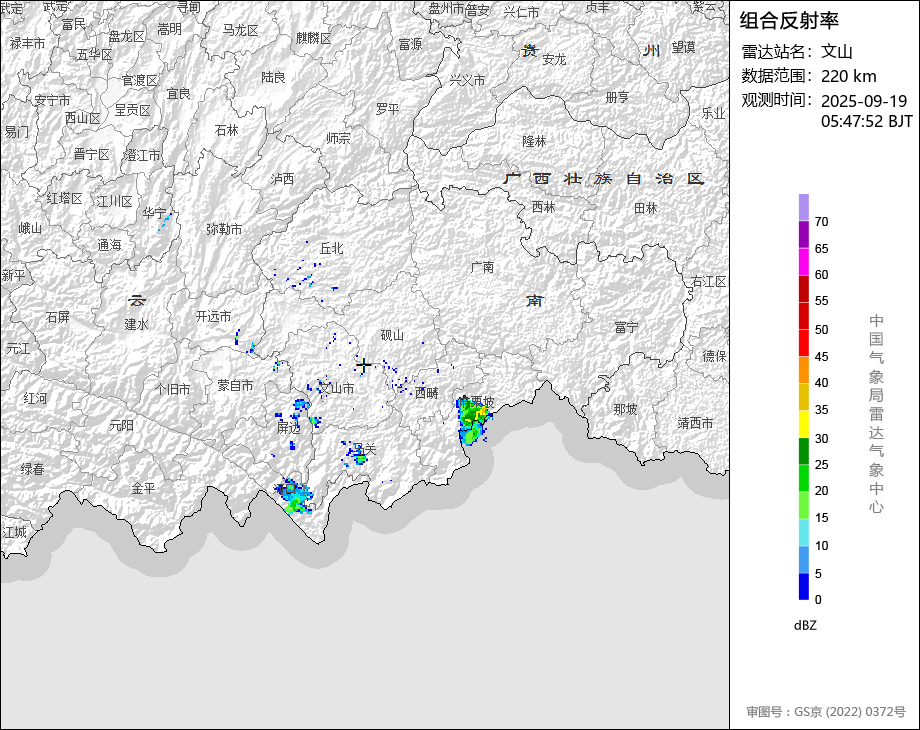Click the '师宗' county label

[x=338, y=138]
